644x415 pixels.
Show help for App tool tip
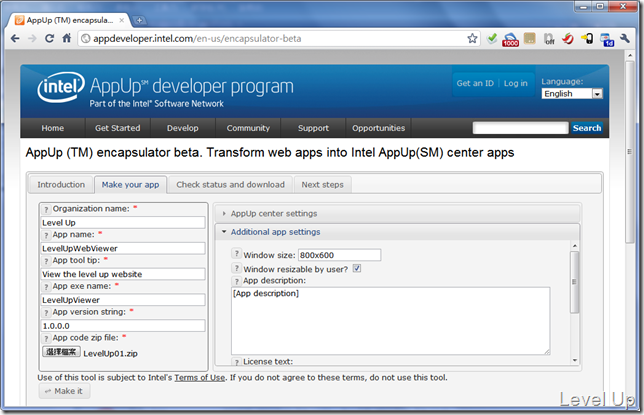point(46,261)
